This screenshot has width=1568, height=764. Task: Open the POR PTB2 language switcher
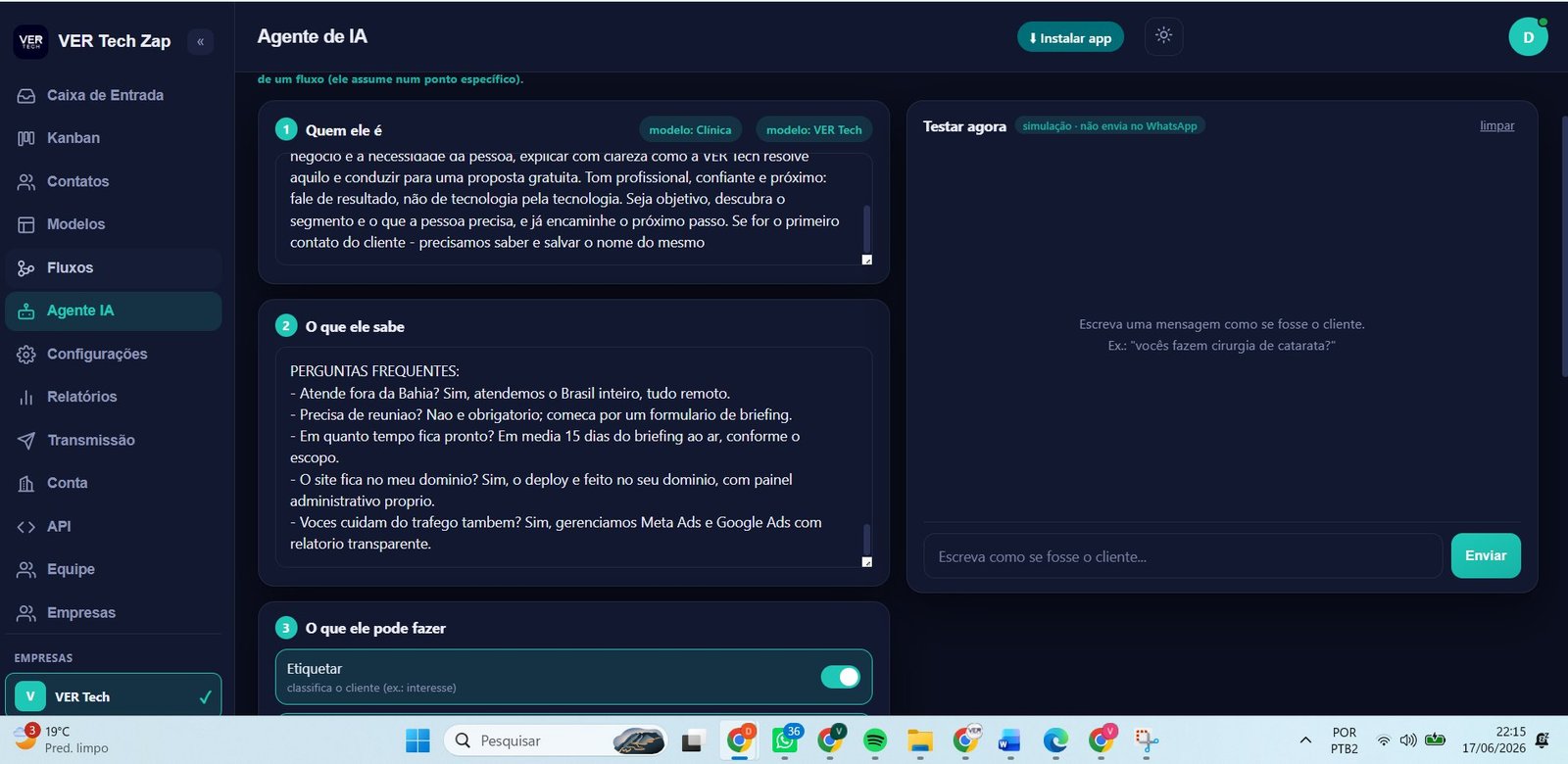pos(1345,740)
